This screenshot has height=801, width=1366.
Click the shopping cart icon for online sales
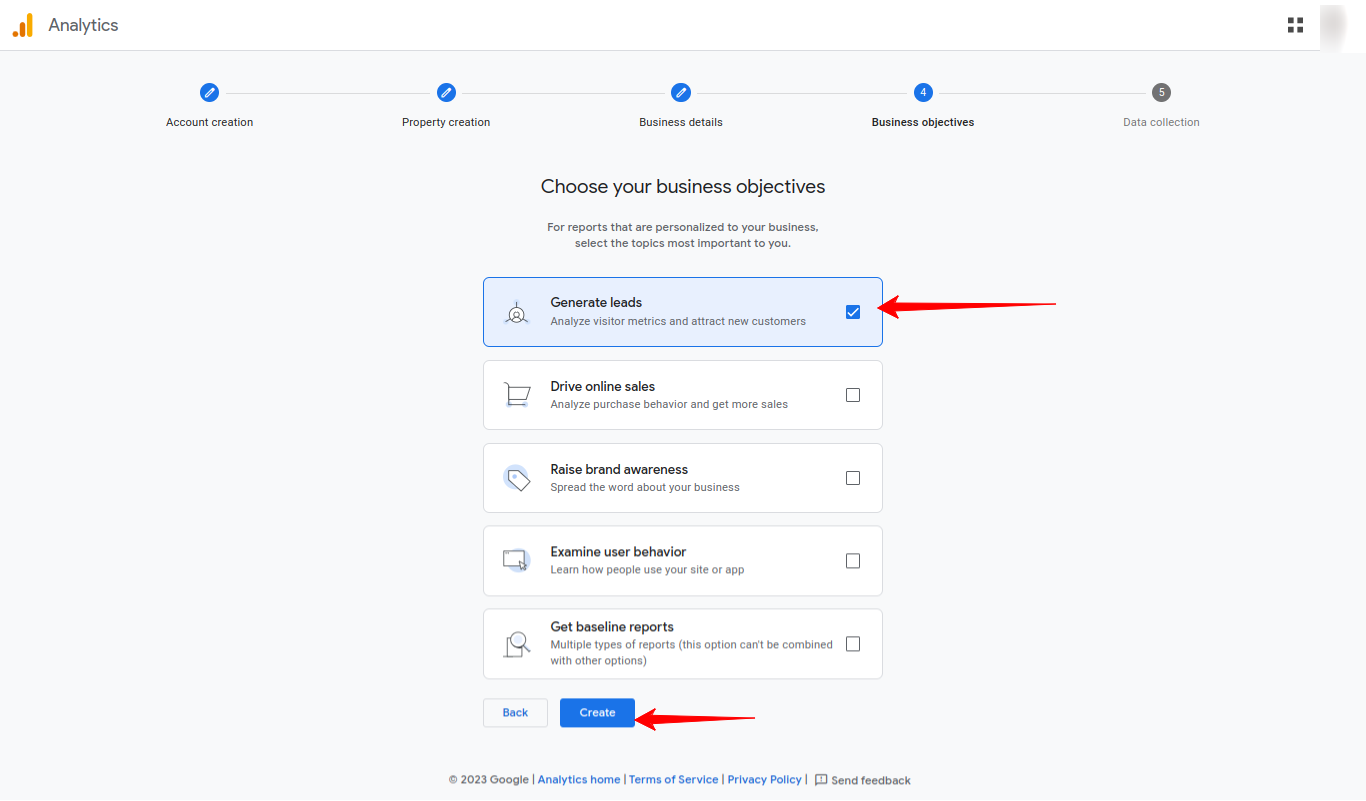point(516,395)
